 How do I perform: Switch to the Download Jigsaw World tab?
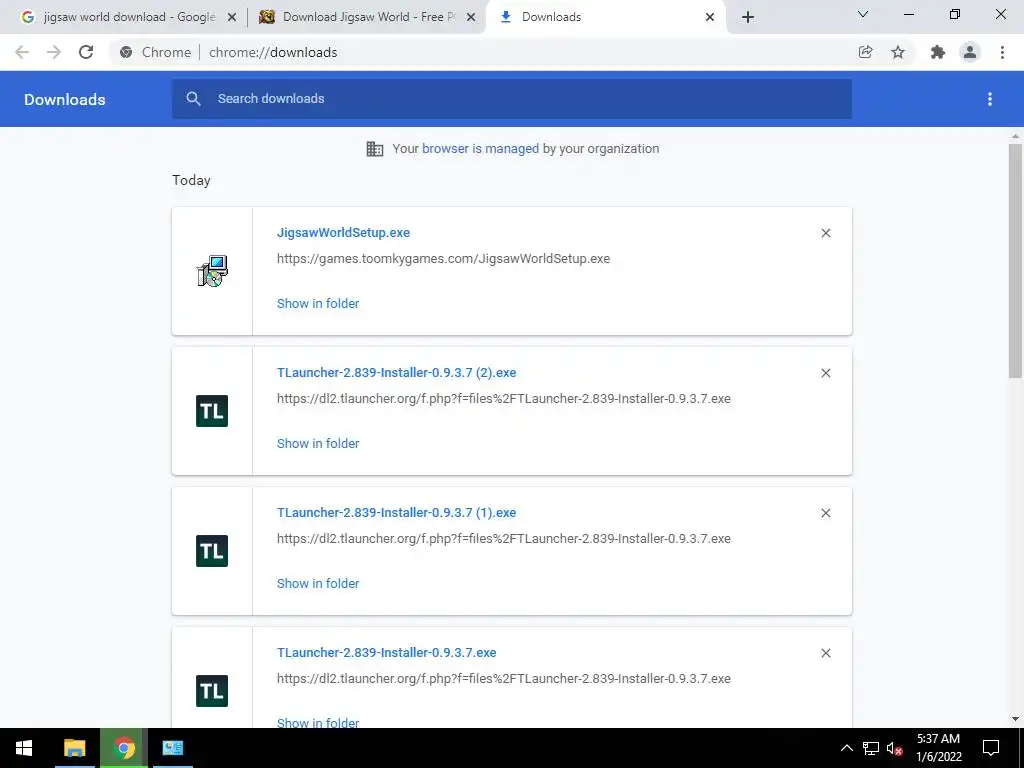366,17
